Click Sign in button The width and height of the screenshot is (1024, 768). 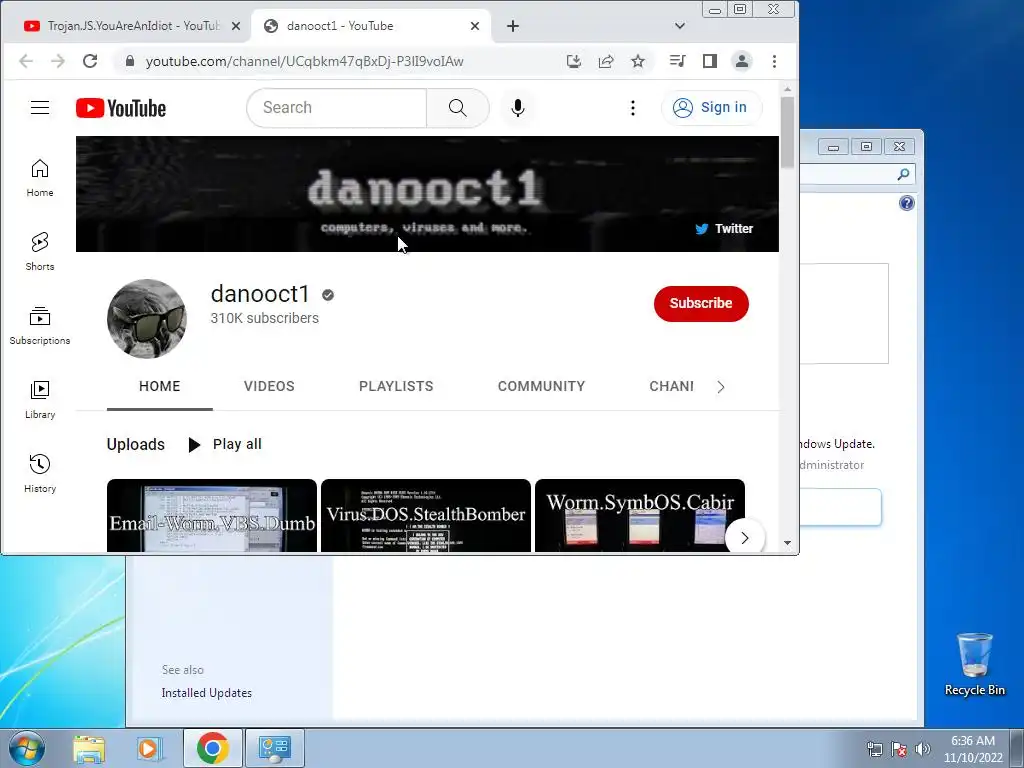point(711,108)
